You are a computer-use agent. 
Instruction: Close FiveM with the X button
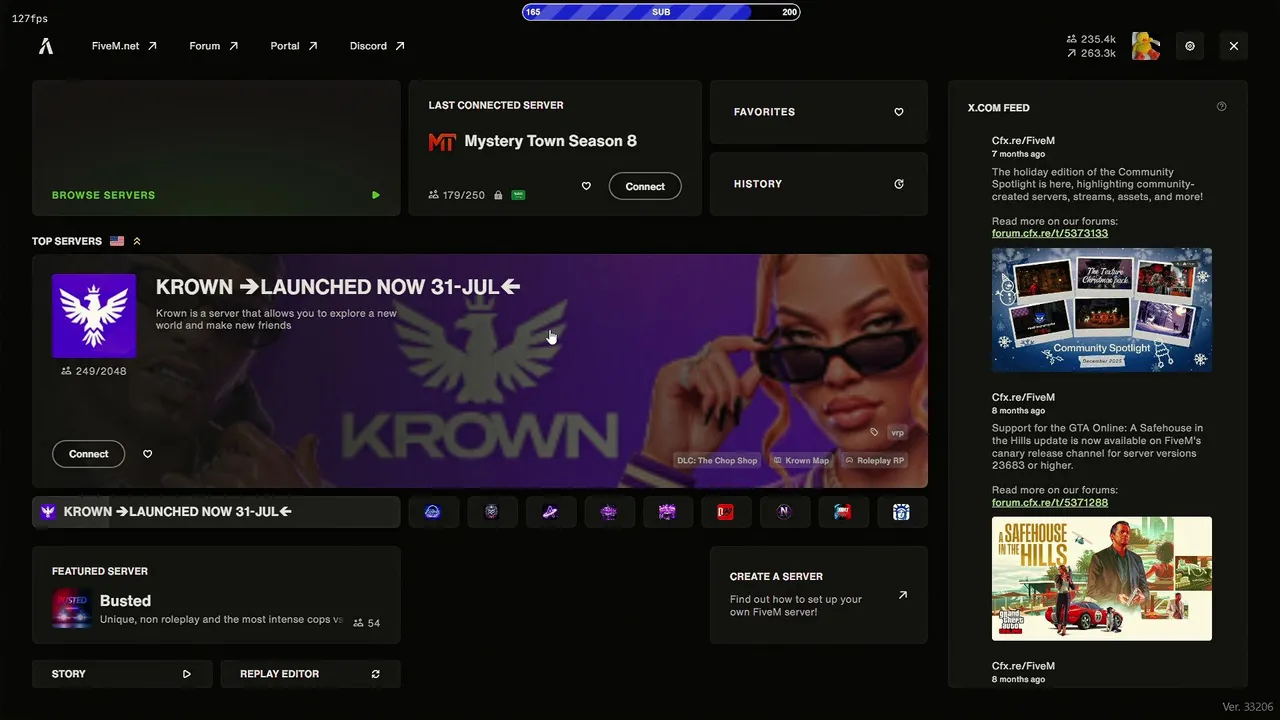pyautogui.click(x=1234, y=46)
